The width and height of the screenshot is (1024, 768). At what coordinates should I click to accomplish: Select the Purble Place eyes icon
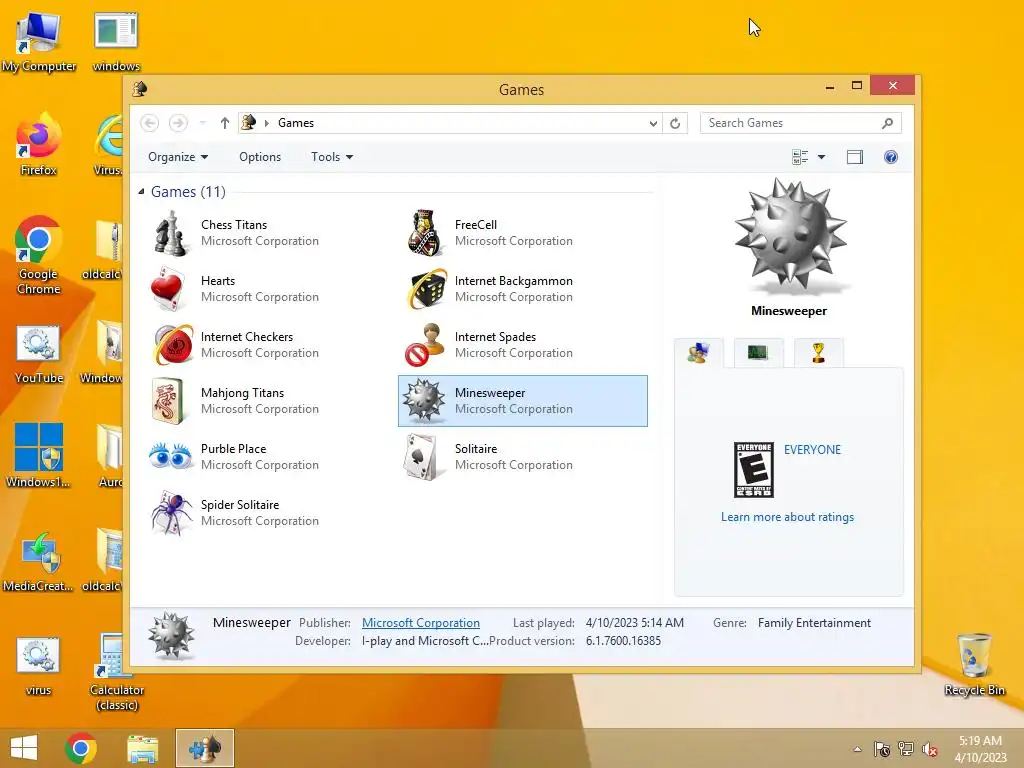point(171,456)
